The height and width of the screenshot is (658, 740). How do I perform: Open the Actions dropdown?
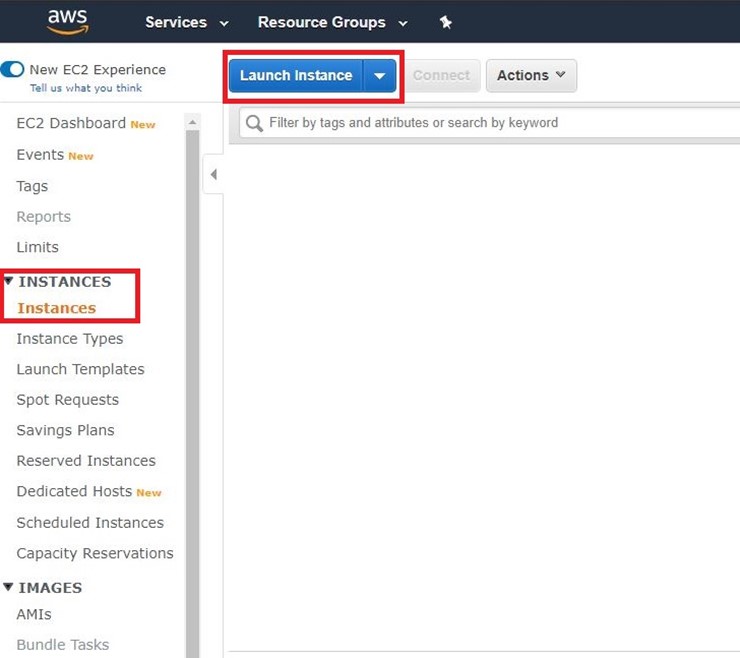(x=531, y=76)
